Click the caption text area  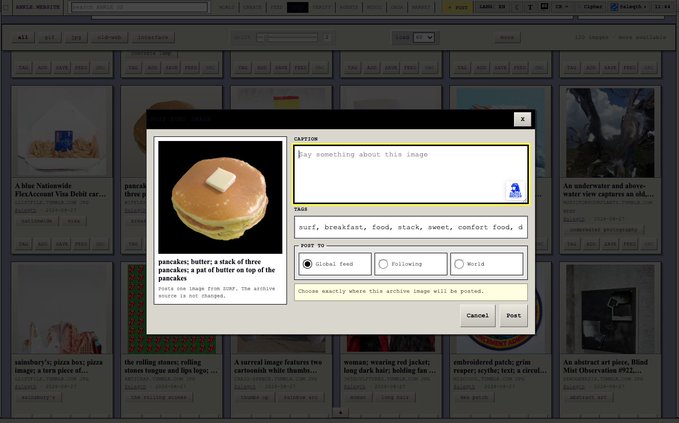411,174
